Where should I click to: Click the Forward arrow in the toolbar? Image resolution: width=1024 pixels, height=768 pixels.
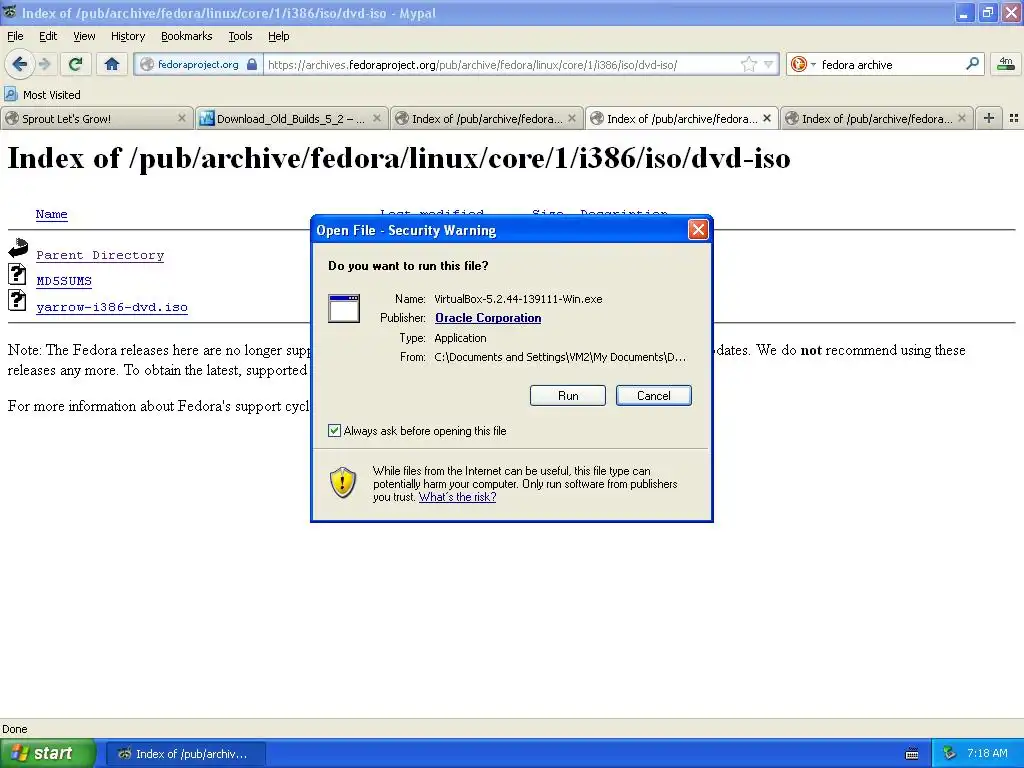click(x=44, y=64)
